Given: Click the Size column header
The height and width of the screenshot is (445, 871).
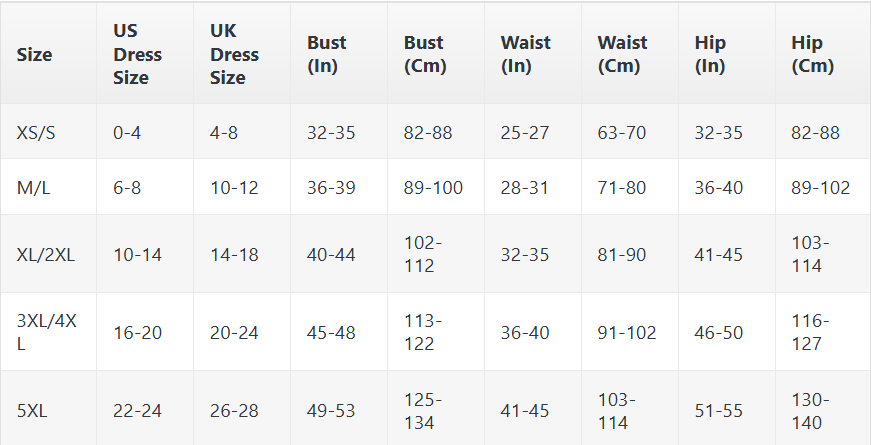Looking at the screenshot, I should coord(35,55).
